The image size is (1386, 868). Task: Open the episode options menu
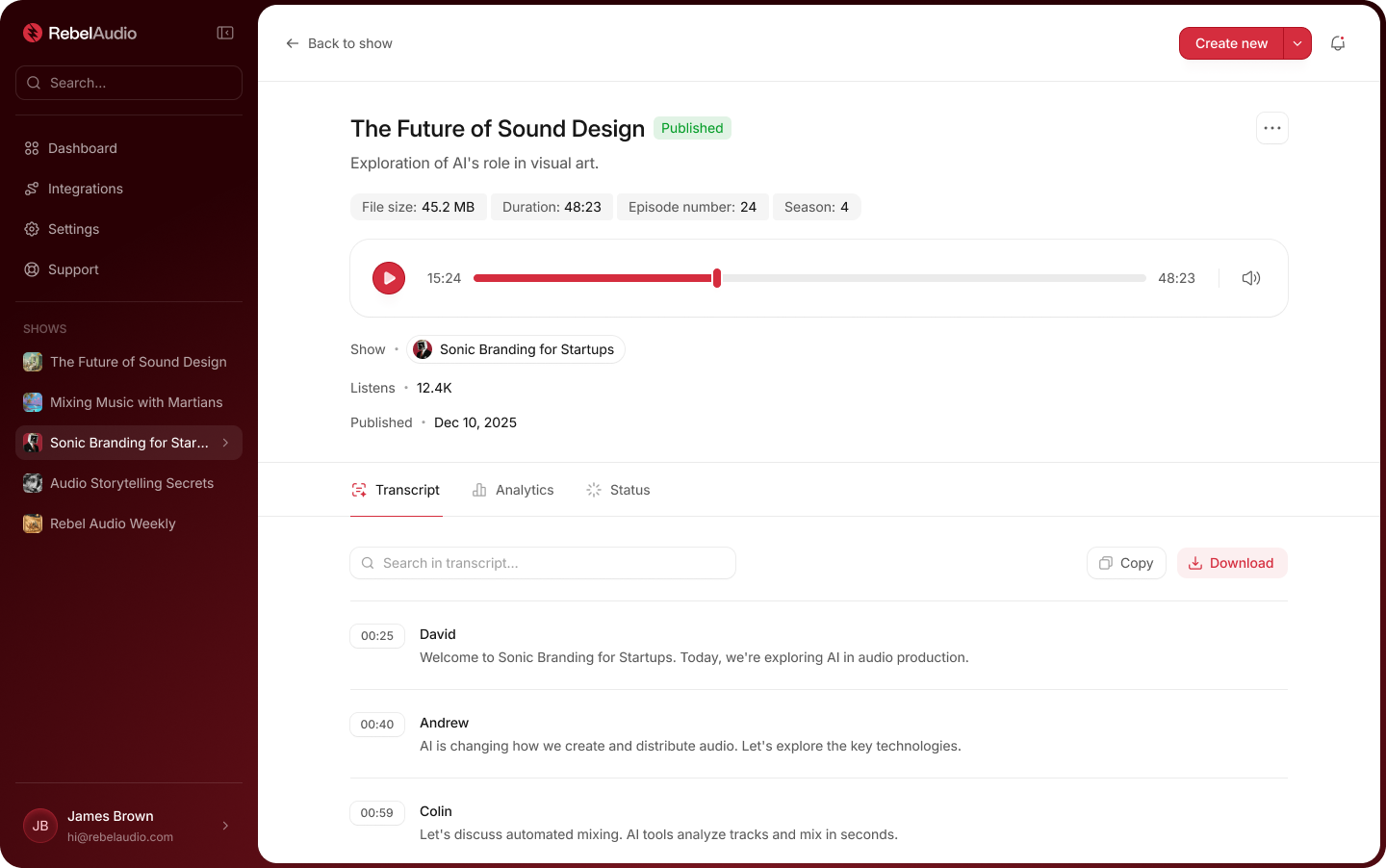tap(1271, 128)
